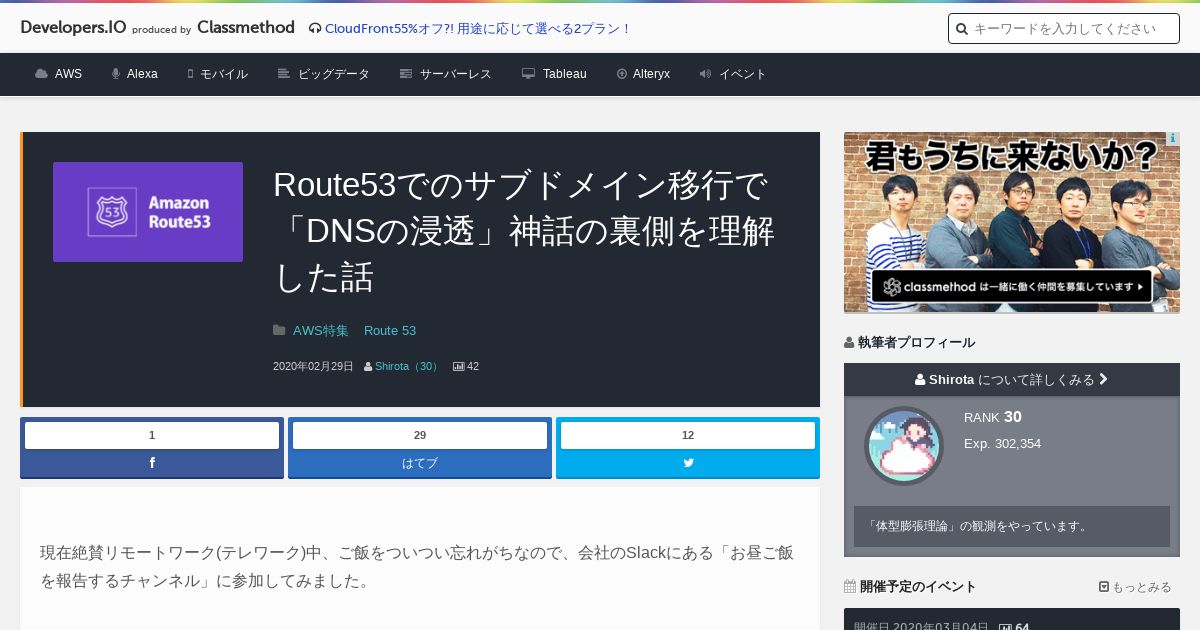Click the 体型膨張理論 profile description

coord(1012,526)
